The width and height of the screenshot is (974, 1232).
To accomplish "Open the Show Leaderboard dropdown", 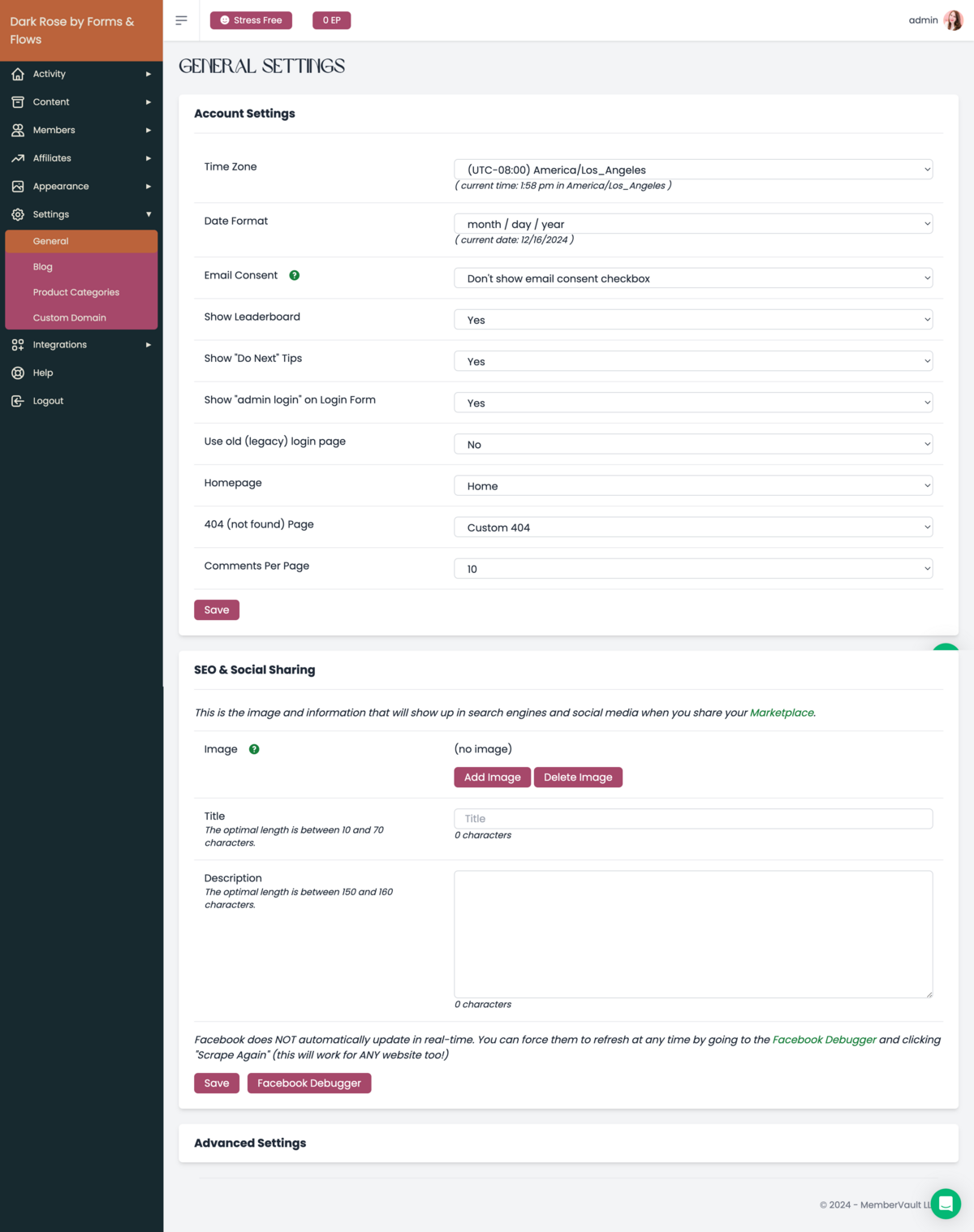I will click(692, 320).
